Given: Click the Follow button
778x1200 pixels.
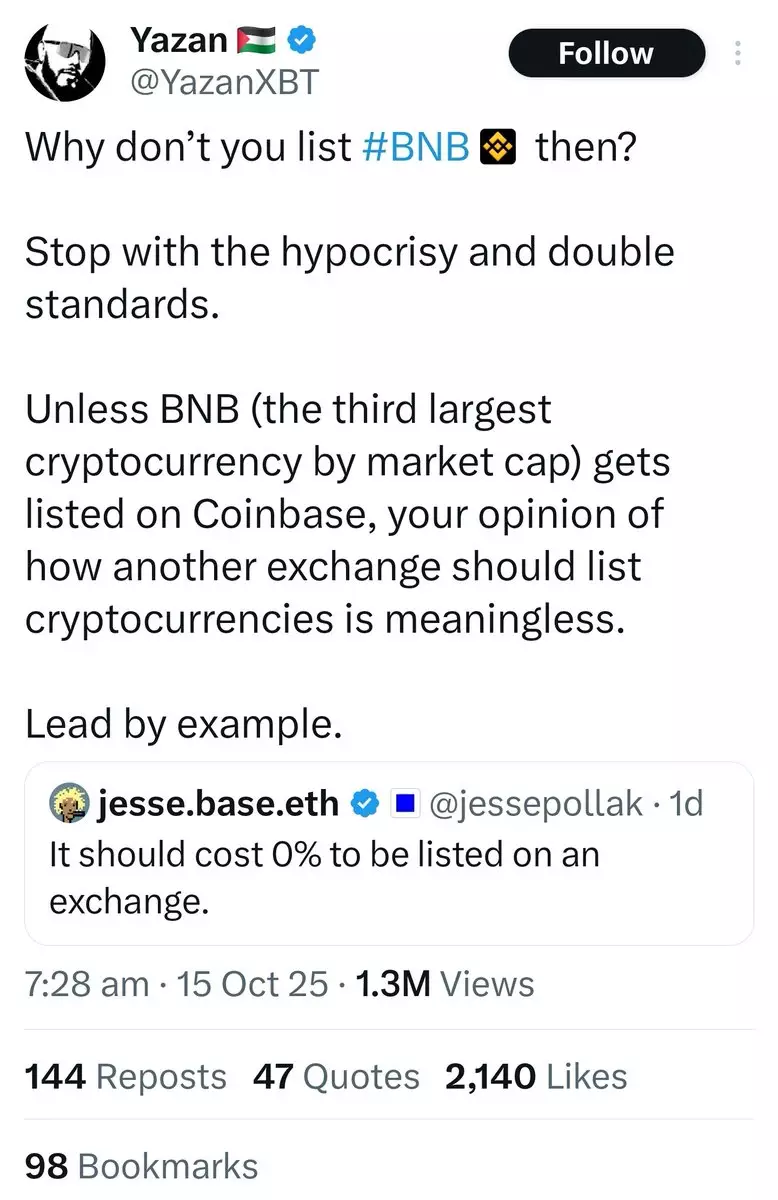Looking at the screenshot, I should pos(606,53).
